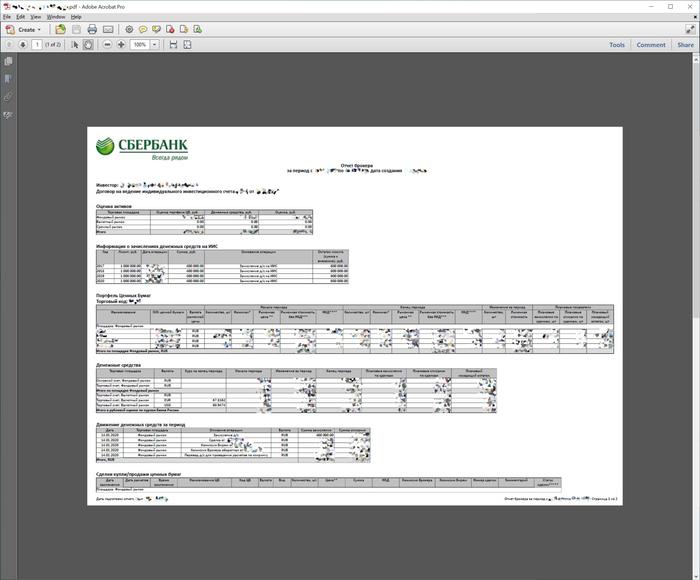Click the Open file folder icon

point(60,29)
